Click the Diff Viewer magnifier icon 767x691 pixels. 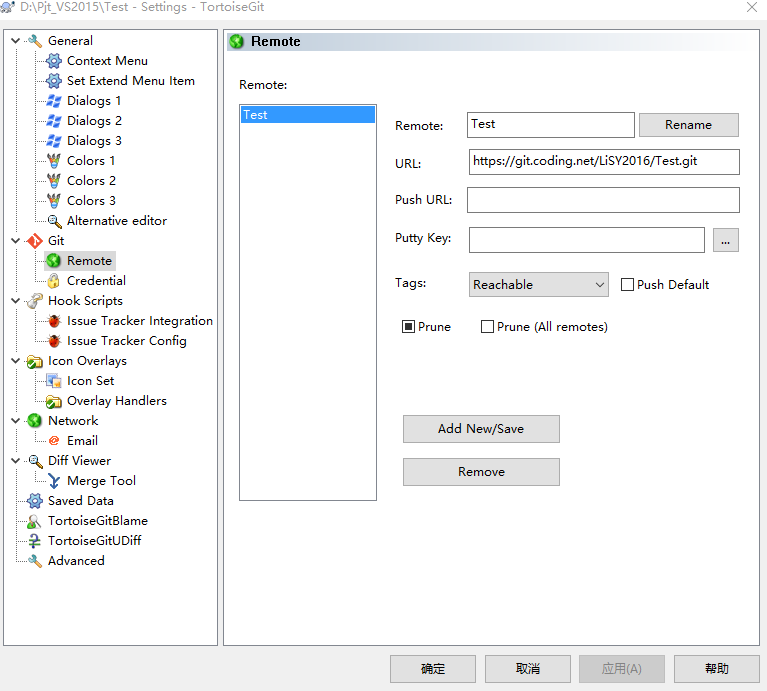[35, 461]
